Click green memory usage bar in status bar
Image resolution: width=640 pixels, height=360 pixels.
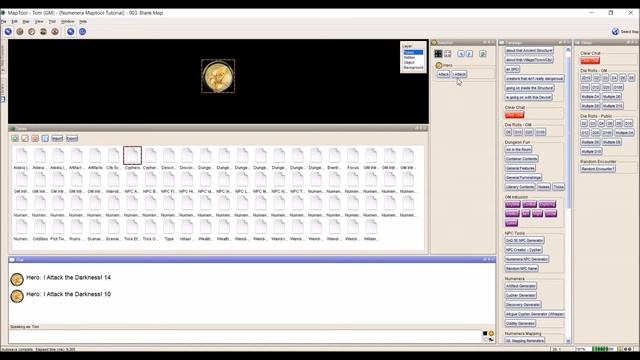603,349
